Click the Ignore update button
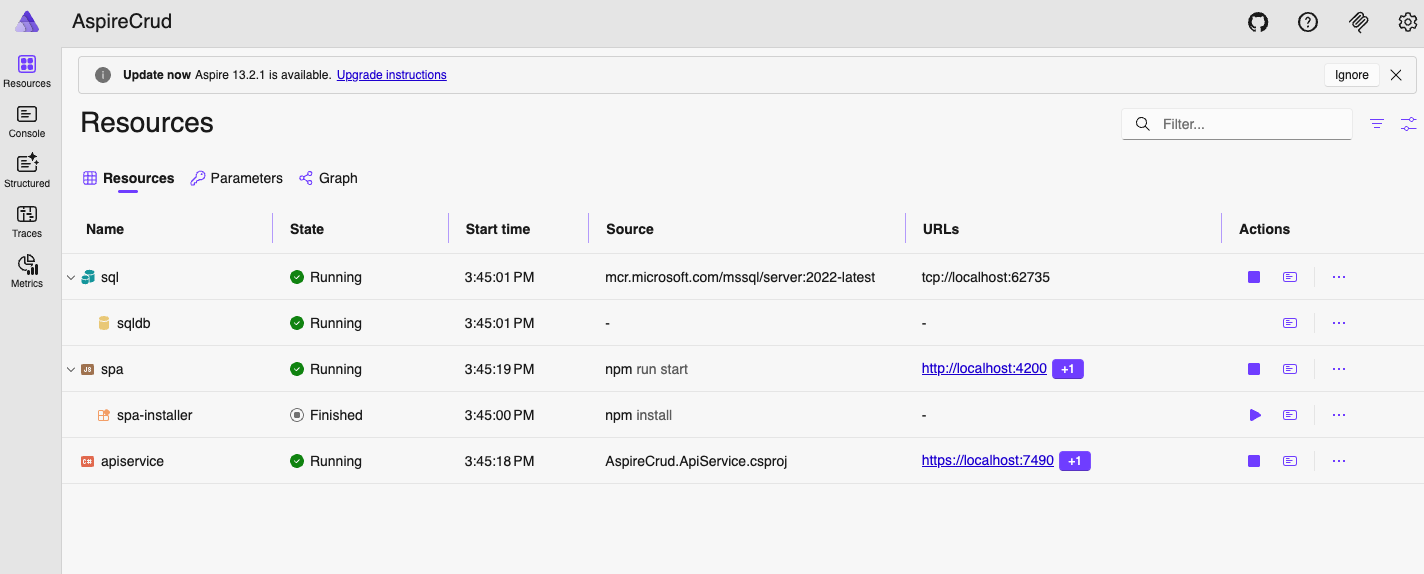Image resolution: width=1424 pixels, height=574 pixels. click(1351, 75)
